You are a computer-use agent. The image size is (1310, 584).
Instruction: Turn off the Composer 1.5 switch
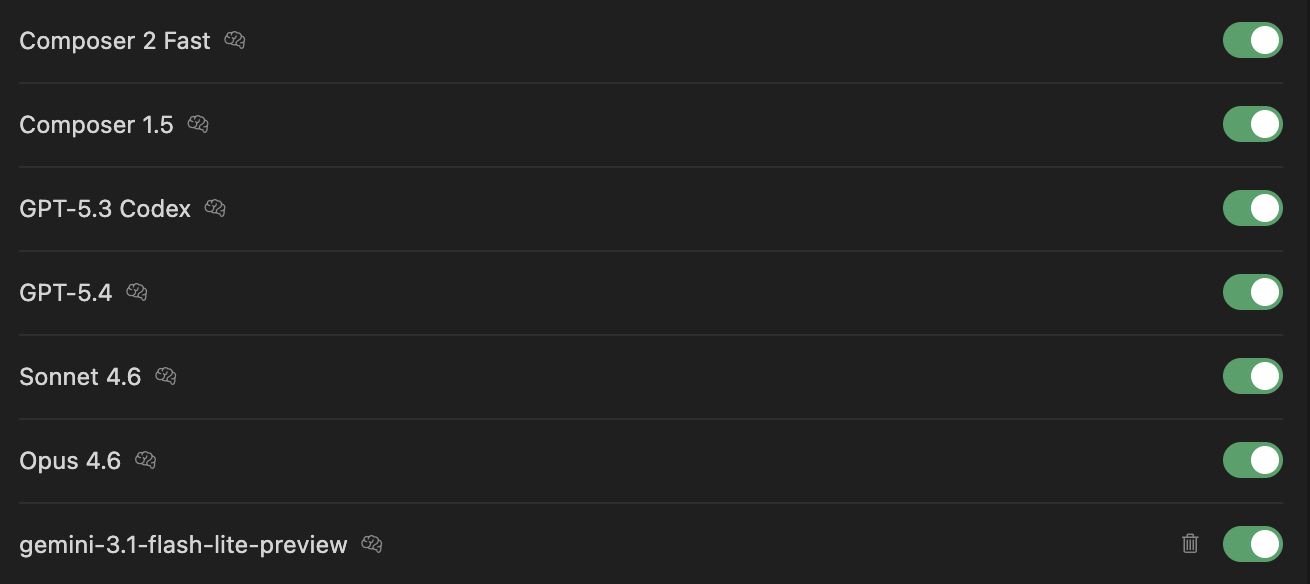(x=1252, y=125)
